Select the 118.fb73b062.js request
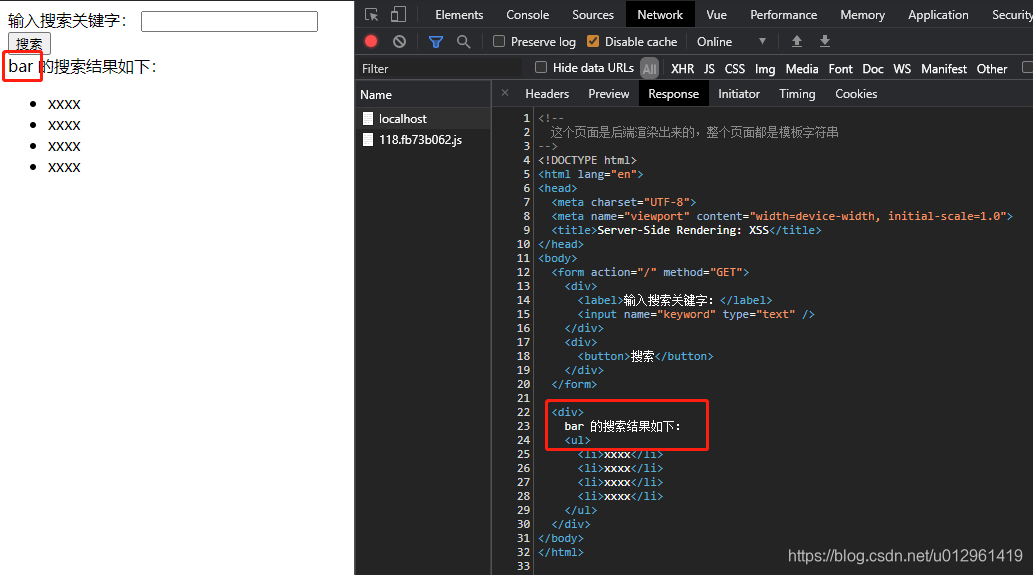1033x575 pixels. pyautogui.click(x=423, y=140)
